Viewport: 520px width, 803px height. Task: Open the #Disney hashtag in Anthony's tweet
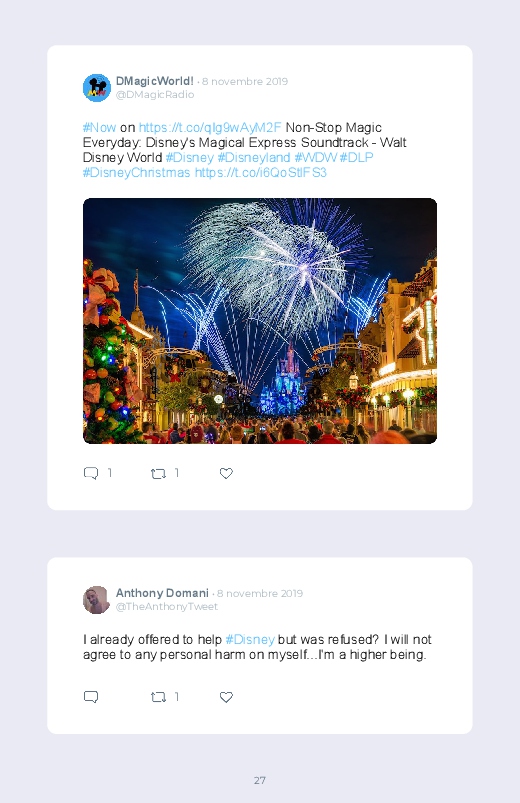point(250,640)
